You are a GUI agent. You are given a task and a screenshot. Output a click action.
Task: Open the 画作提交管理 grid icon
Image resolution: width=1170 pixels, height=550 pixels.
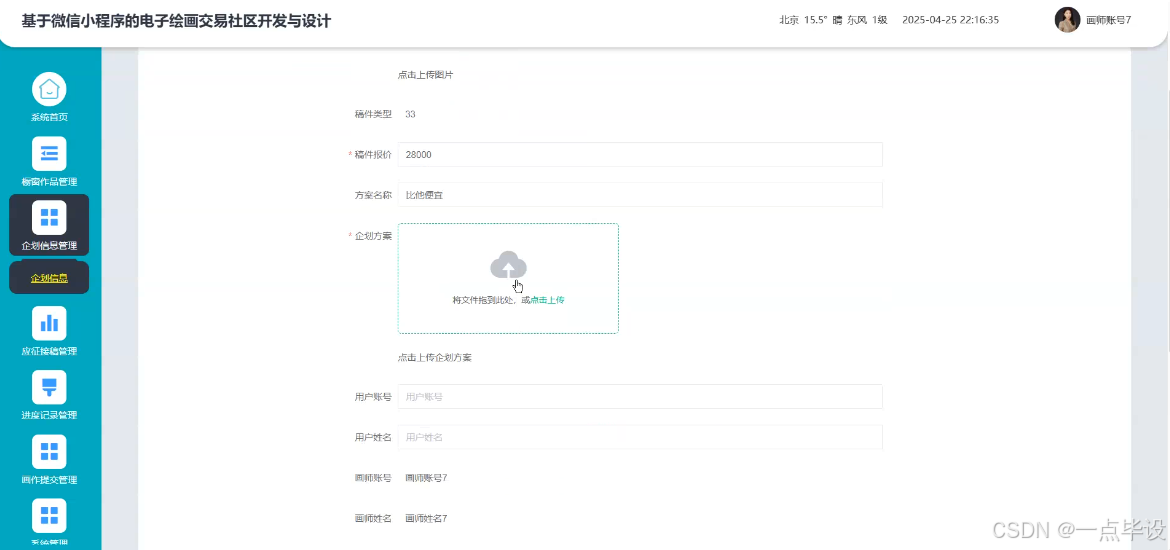click(x=49, y=451)
